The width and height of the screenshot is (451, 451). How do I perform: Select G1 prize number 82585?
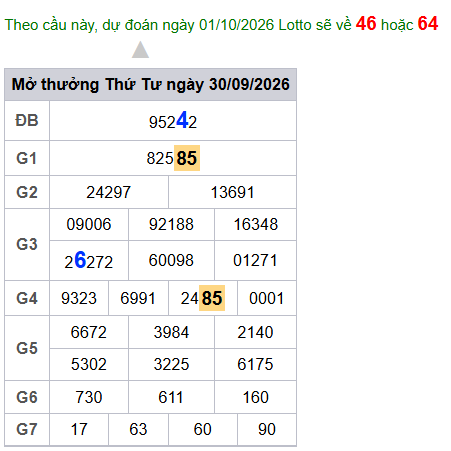(x=173, y=158)
